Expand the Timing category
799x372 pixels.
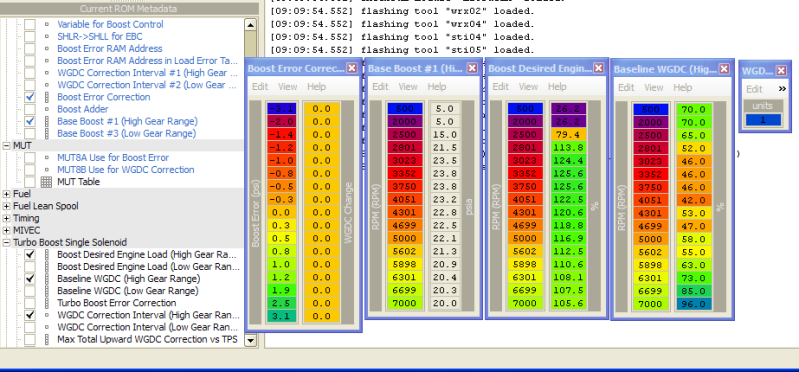click(x=7, y=218)
